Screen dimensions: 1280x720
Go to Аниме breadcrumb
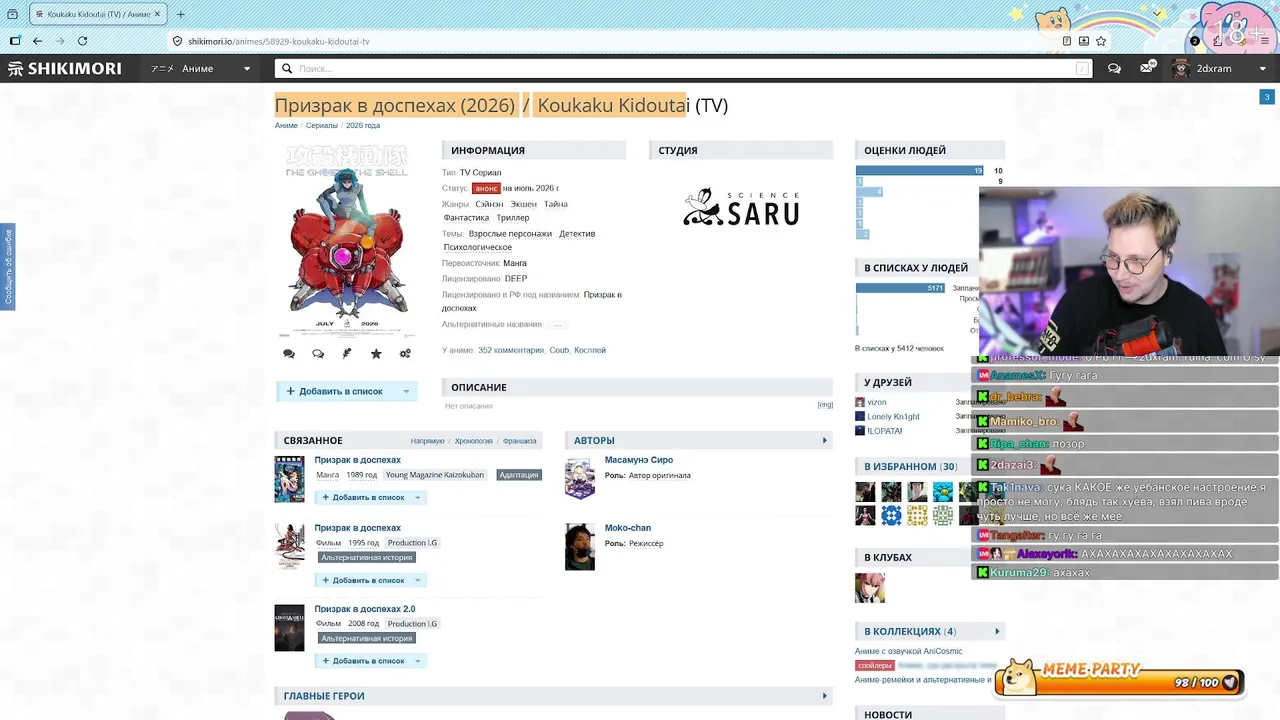[x=286, y=126]
